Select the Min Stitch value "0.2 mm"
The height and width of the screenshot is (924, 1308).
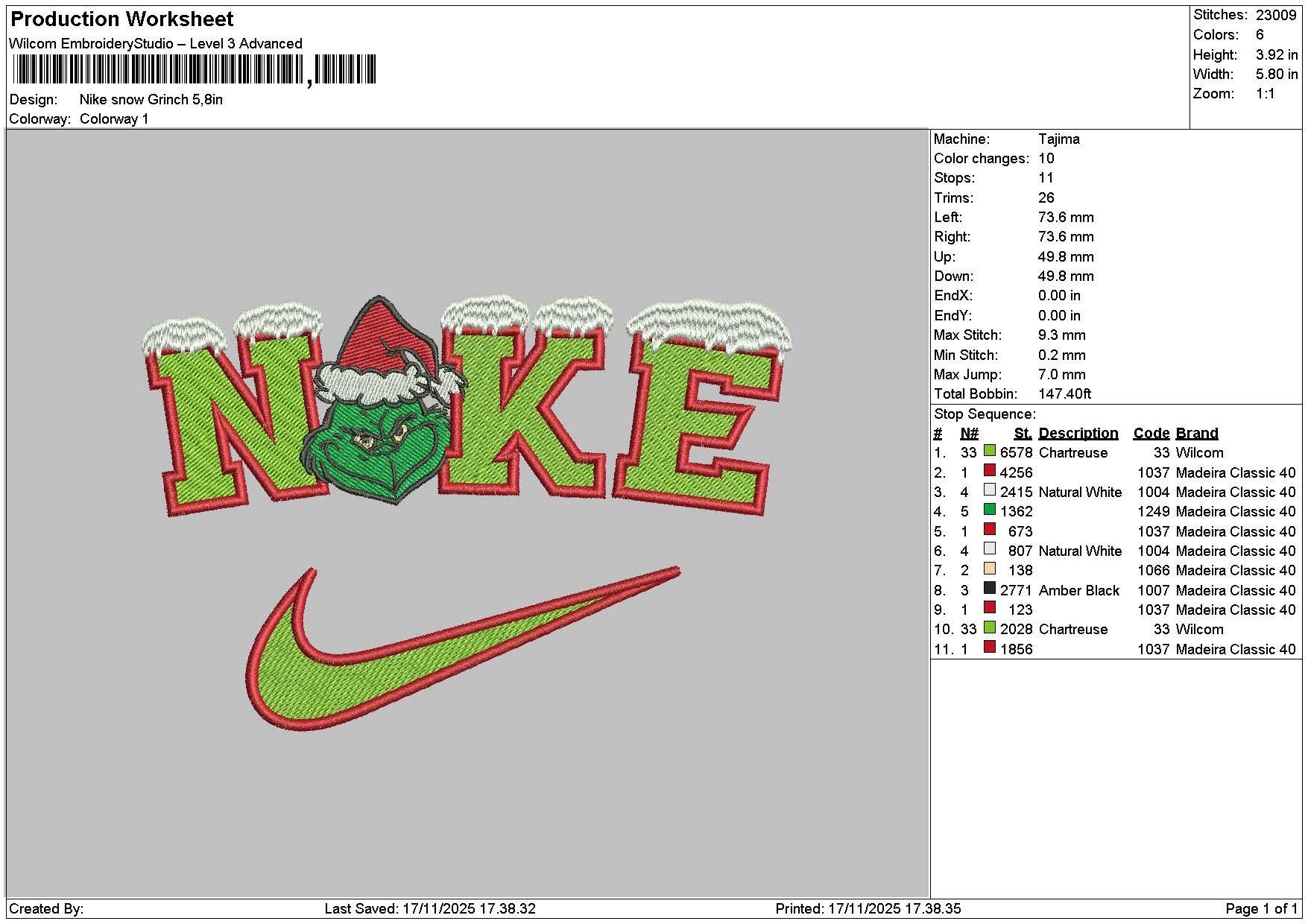1062,355
